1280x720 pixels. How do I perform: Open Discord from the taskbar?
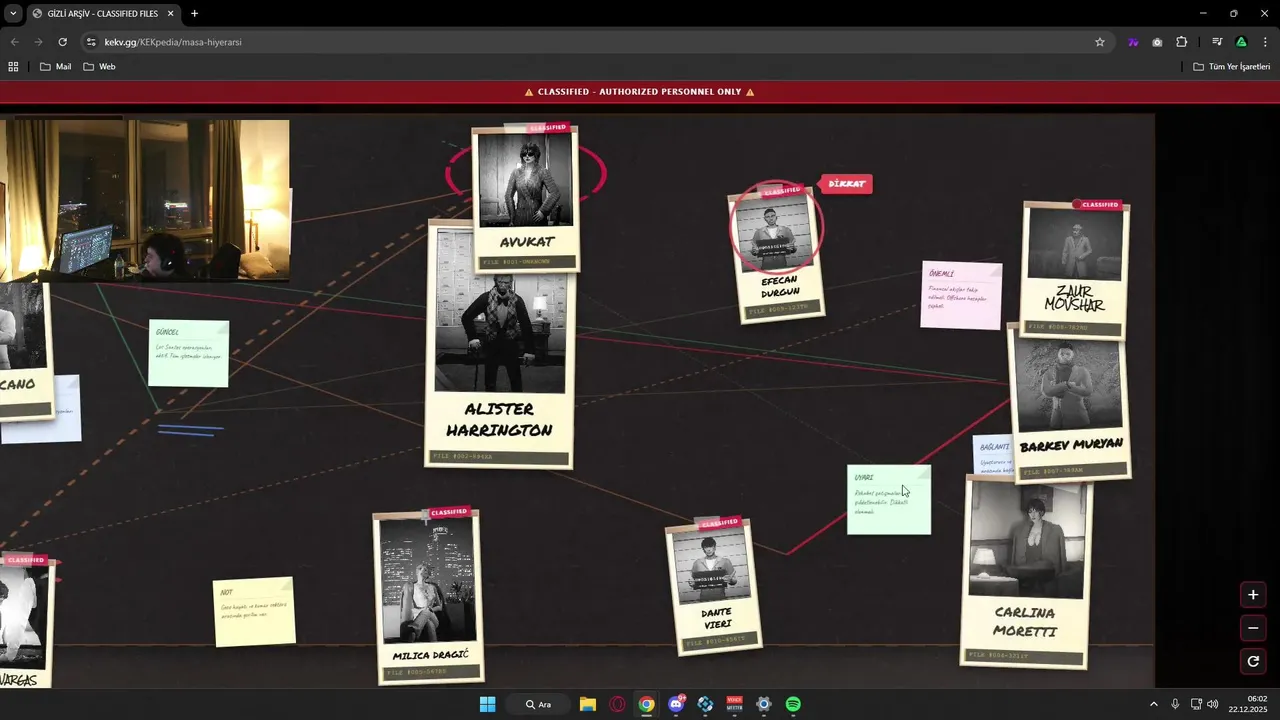tap(676, 704)
